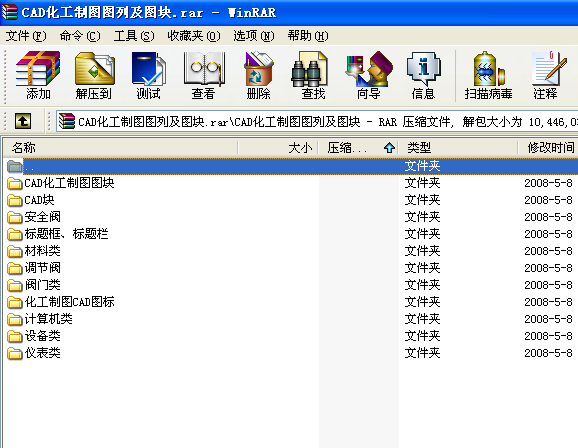Image resolution: width=578 pixels, height=448 pixels.
Task: Sort by 名称 column header
Action: click(121, 148)
